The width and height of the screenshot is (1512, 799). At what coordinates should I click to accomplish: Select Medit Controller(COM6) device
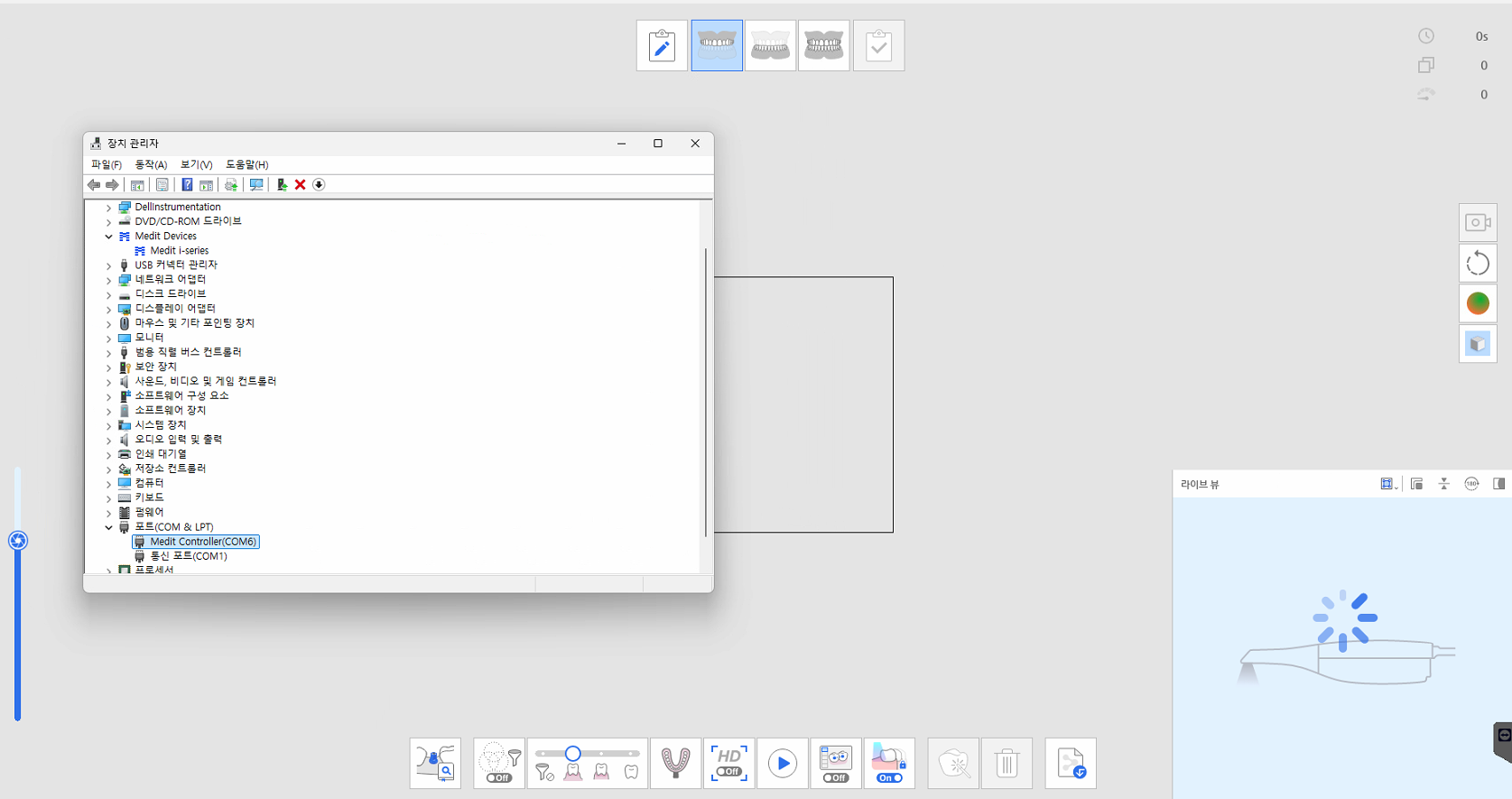pyautogui.click(x=203, y=542)
